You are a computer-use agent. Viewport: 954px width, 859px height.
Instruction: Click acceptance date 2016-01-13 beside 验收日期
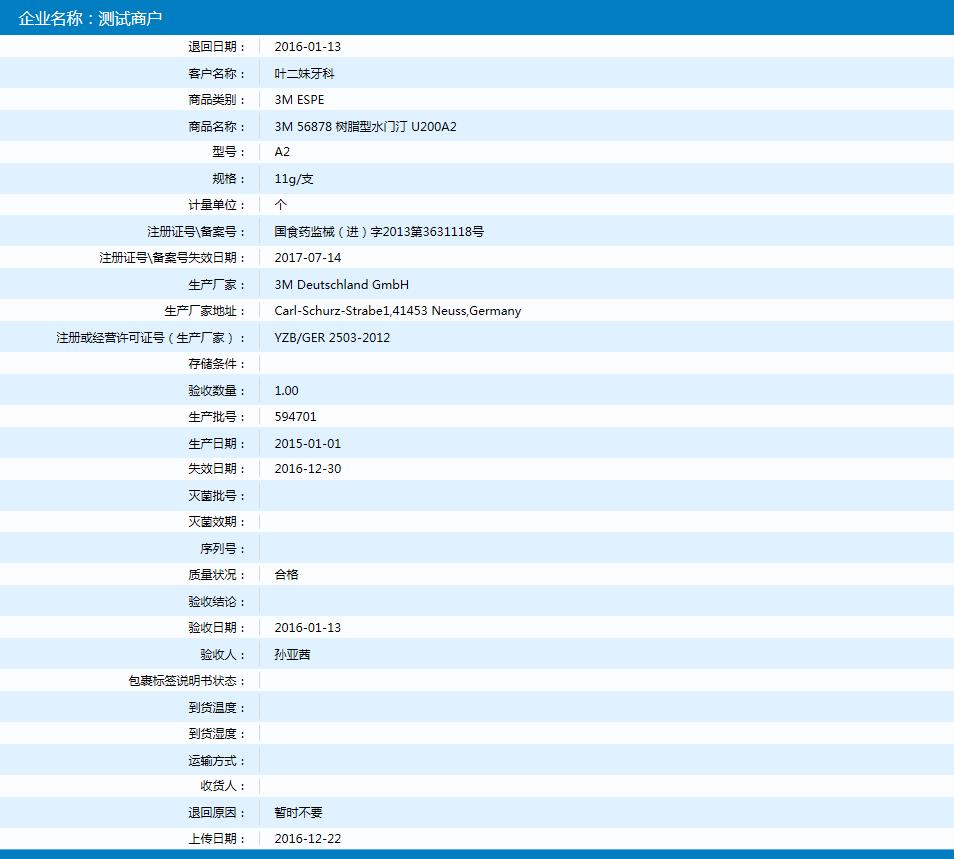tap(307, 628)
